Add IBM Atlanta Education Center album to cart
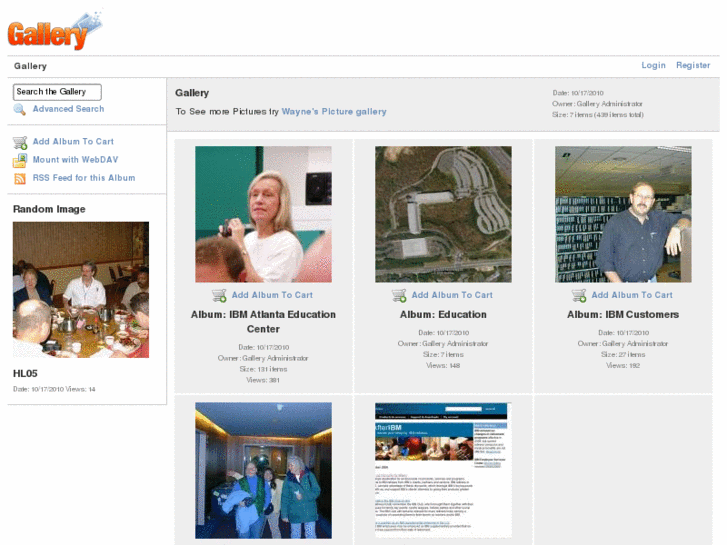727x545 pixels. pyautogui.click(x=272, y=295)
